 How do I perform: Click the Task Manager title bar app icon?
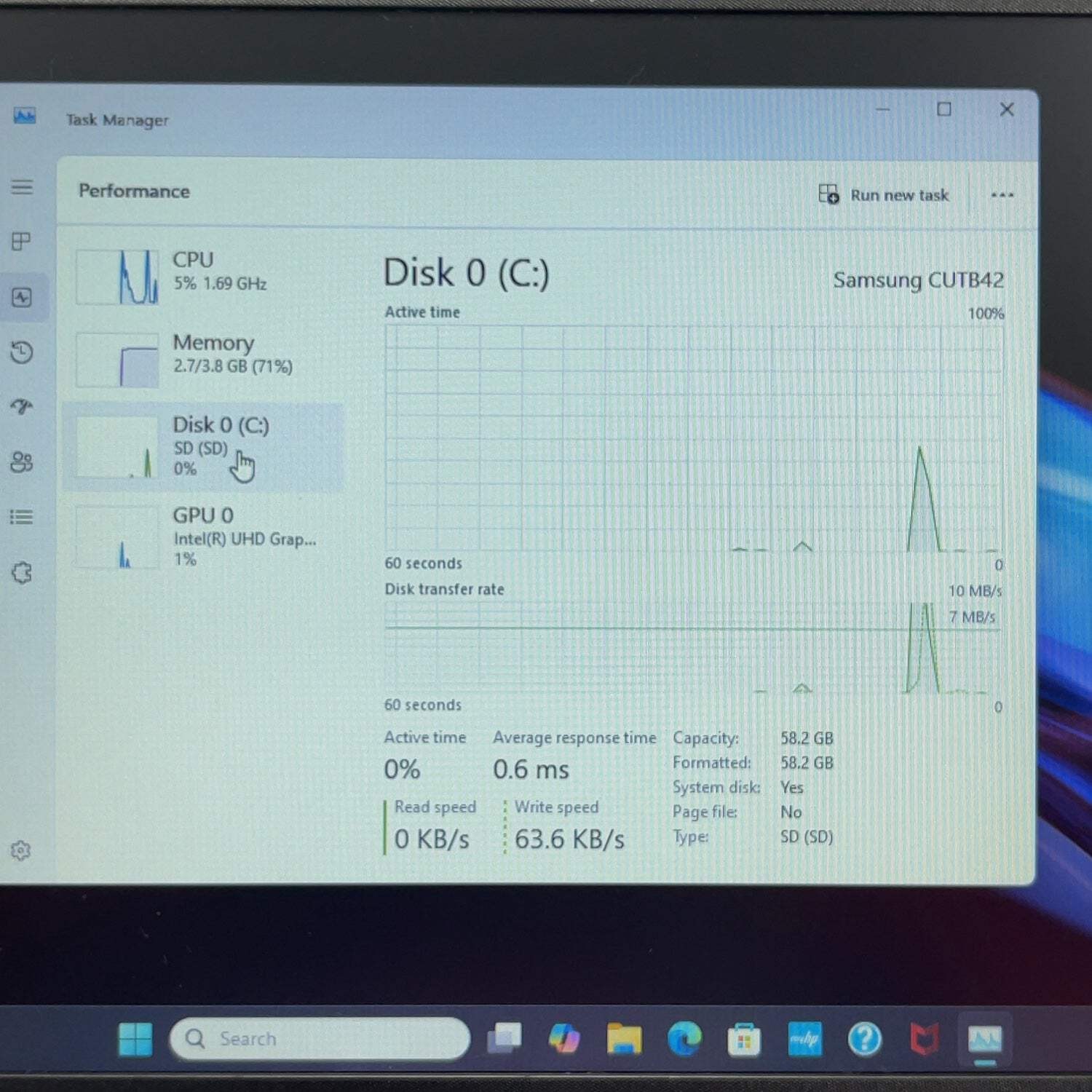tap(24, 116)
